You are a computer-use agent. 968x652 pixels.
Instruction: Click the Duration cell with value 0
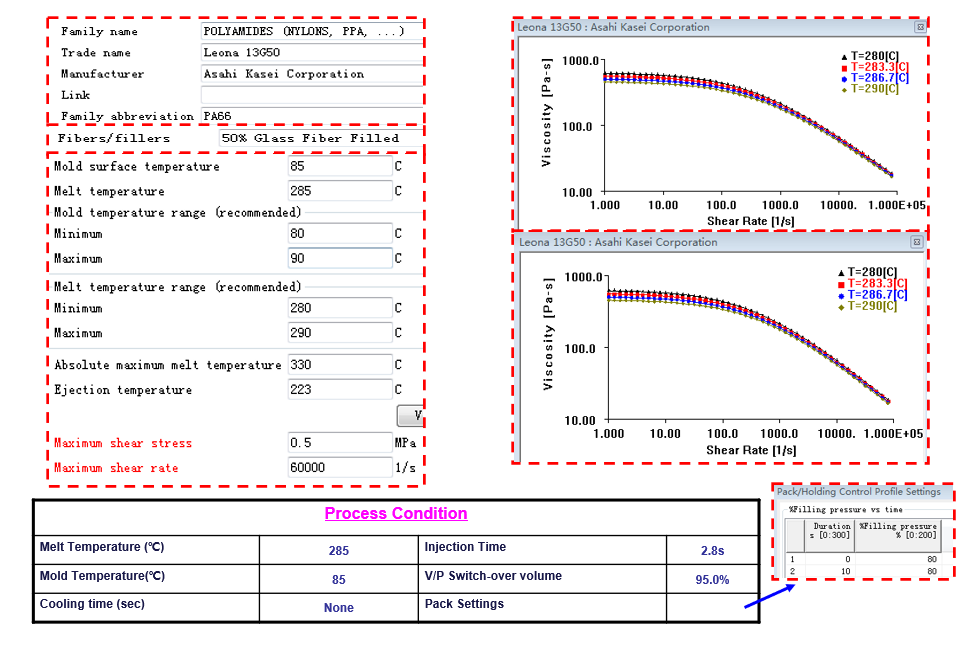(829, 559)
